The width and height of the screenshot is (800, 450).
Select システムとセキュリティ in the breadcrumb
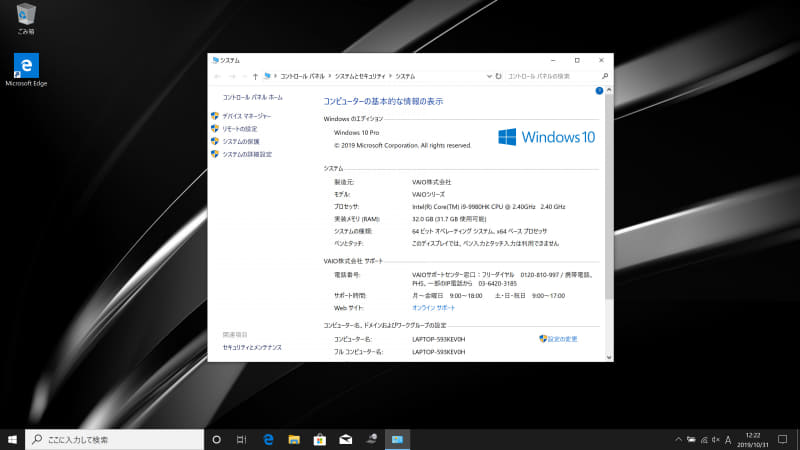(x=360, y=77)
